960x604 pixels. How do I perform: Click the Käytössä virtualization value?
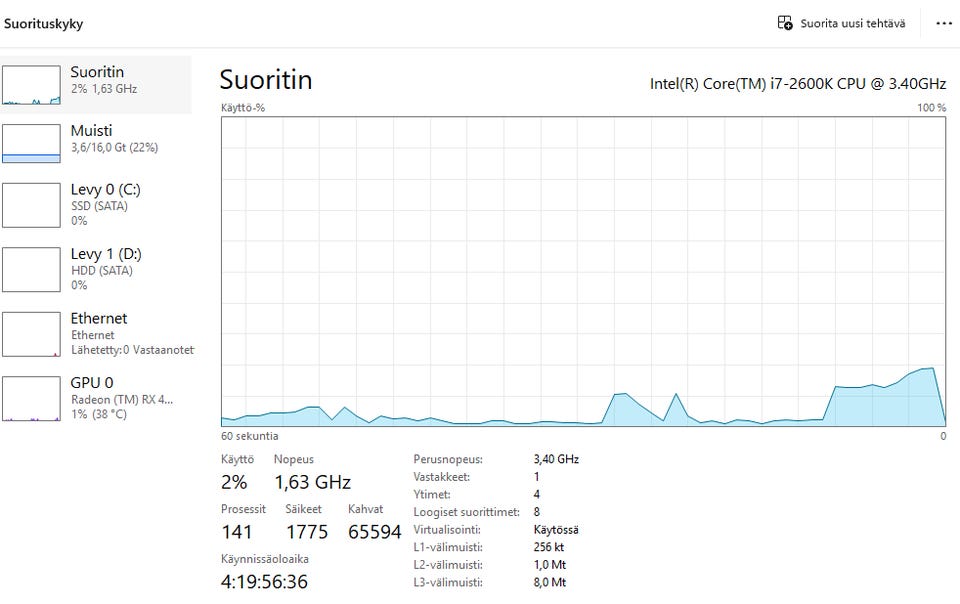pyautogui.click(x=556, y=530)
